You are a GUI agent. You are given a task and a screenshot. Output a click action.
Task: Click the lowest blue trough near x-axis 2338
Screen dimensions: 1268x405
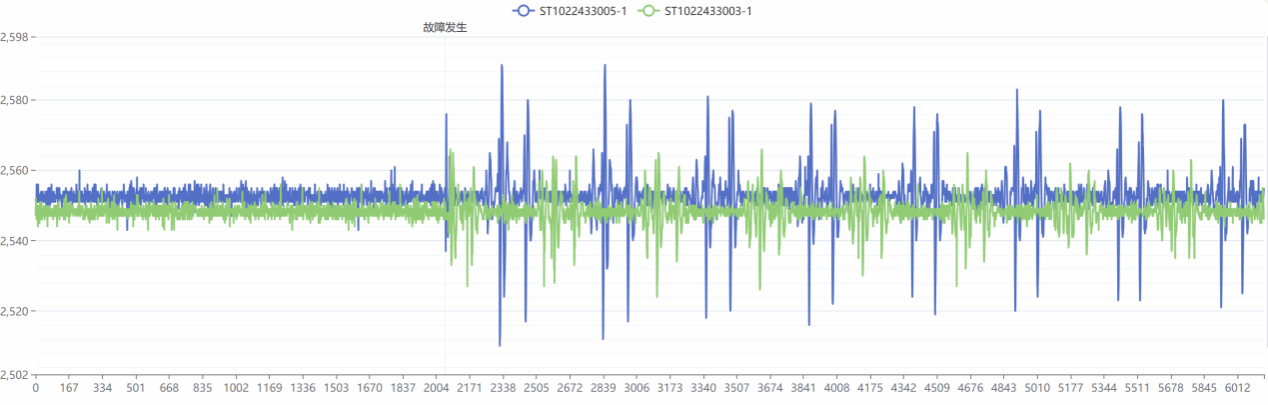point(500,345)
